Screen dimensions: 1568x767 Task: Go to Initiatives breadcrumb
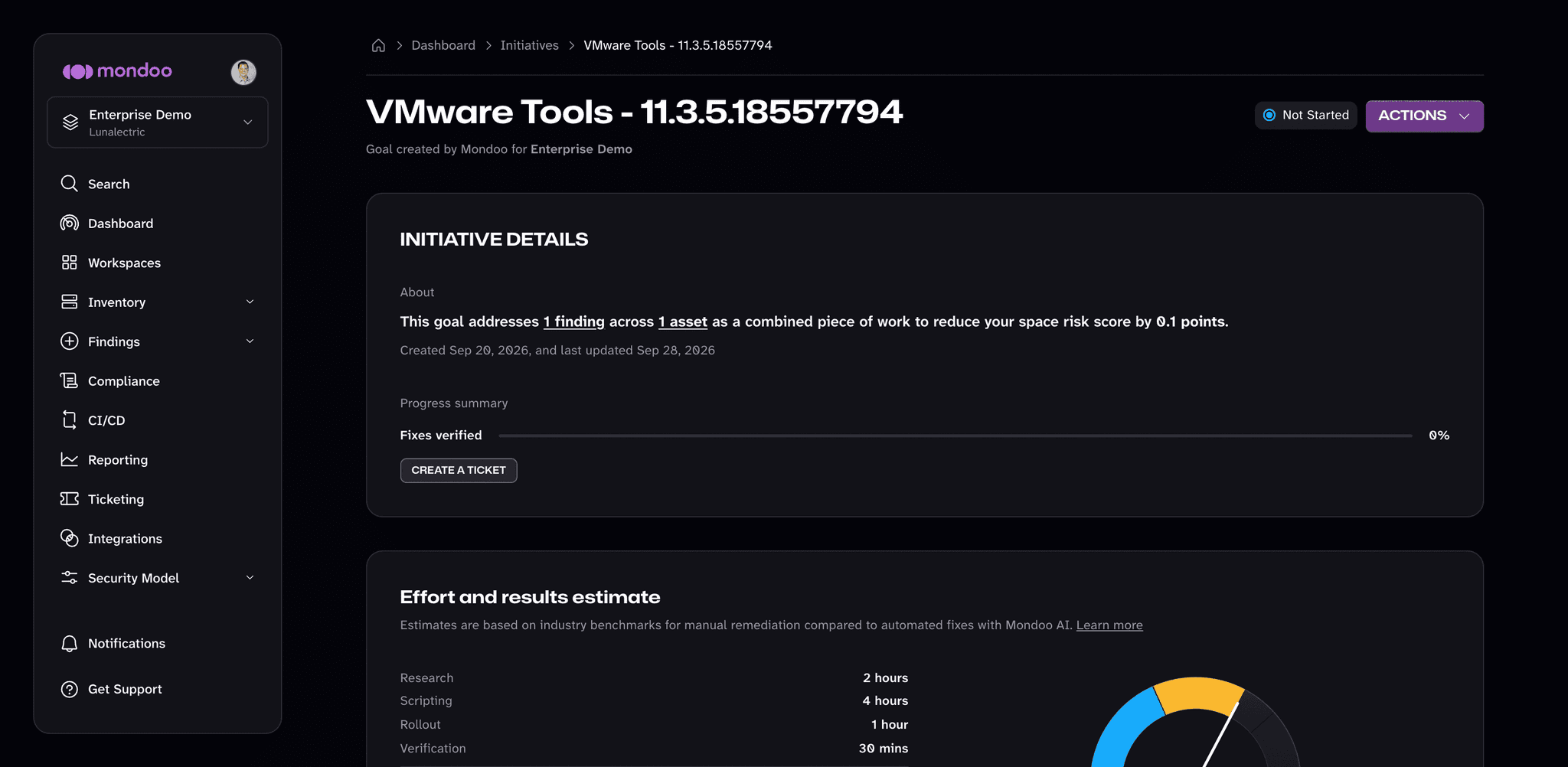click(530, 45)
